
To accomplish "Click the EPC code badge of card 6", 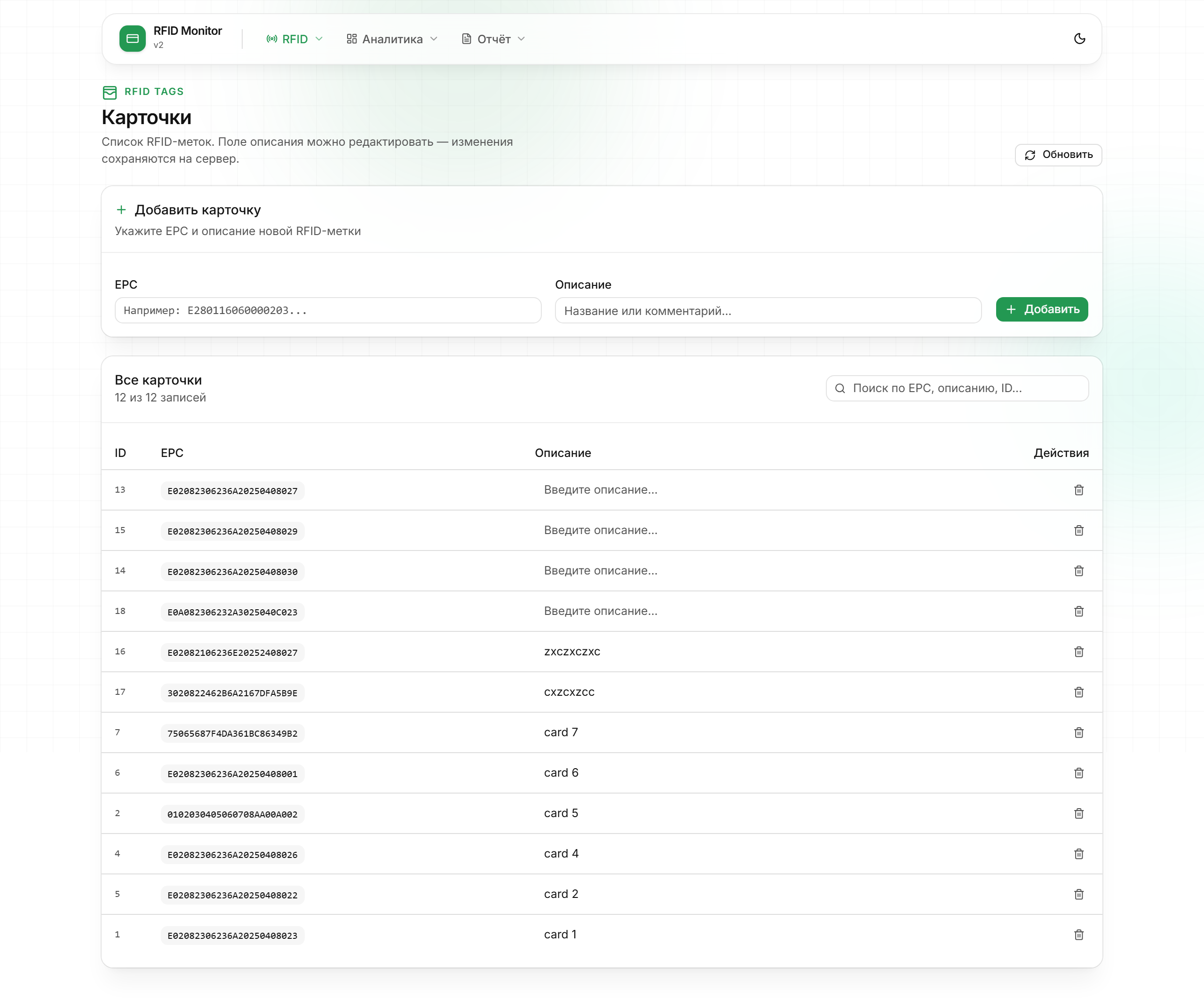I will 232,774.
